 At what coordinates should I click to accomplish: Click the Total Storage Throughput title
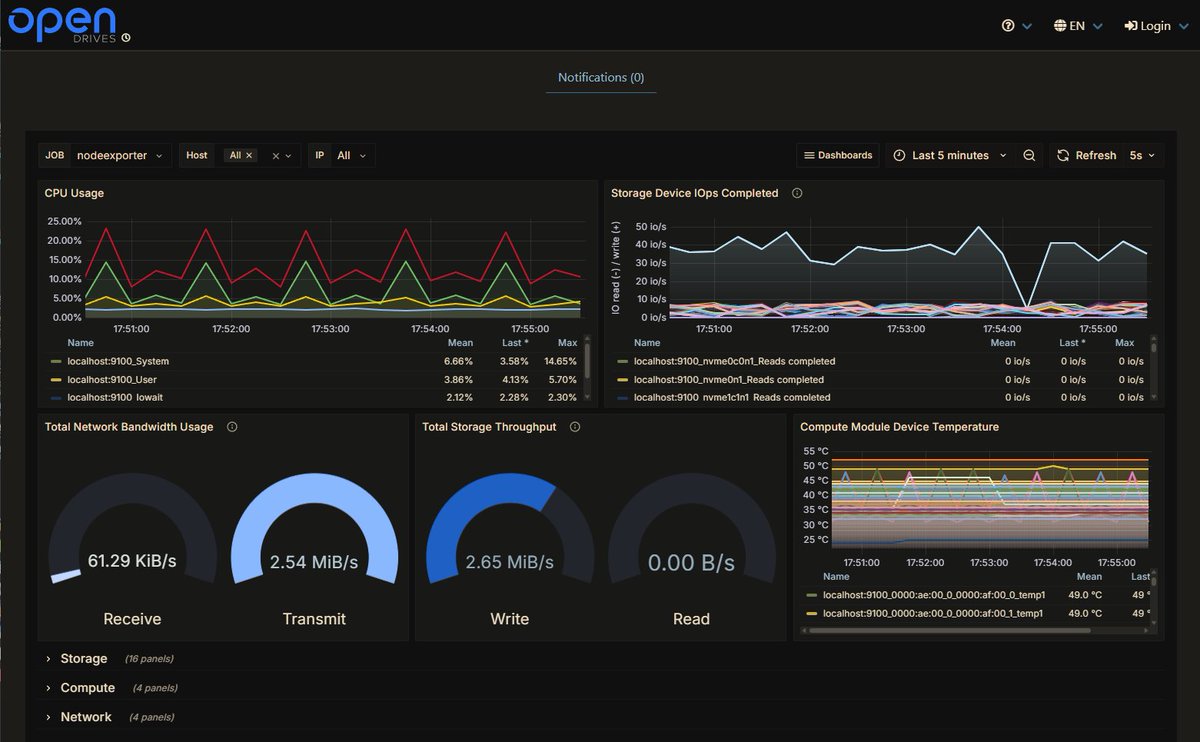click(x=489, y=427)
